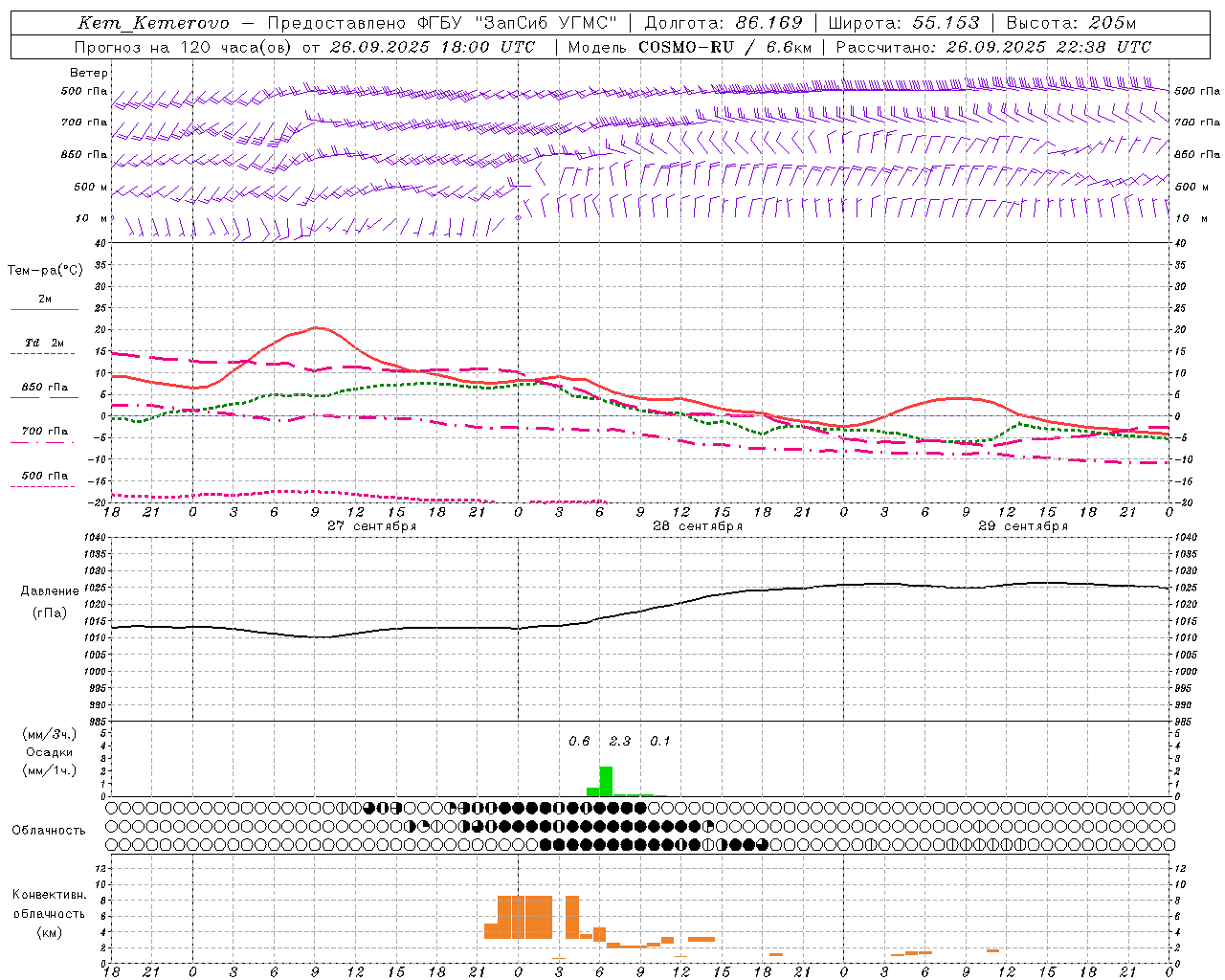The height and width of the screenshot is (980, 1225).
Task: Click the '29 сентября' date label
Action: click(1023, 525)
